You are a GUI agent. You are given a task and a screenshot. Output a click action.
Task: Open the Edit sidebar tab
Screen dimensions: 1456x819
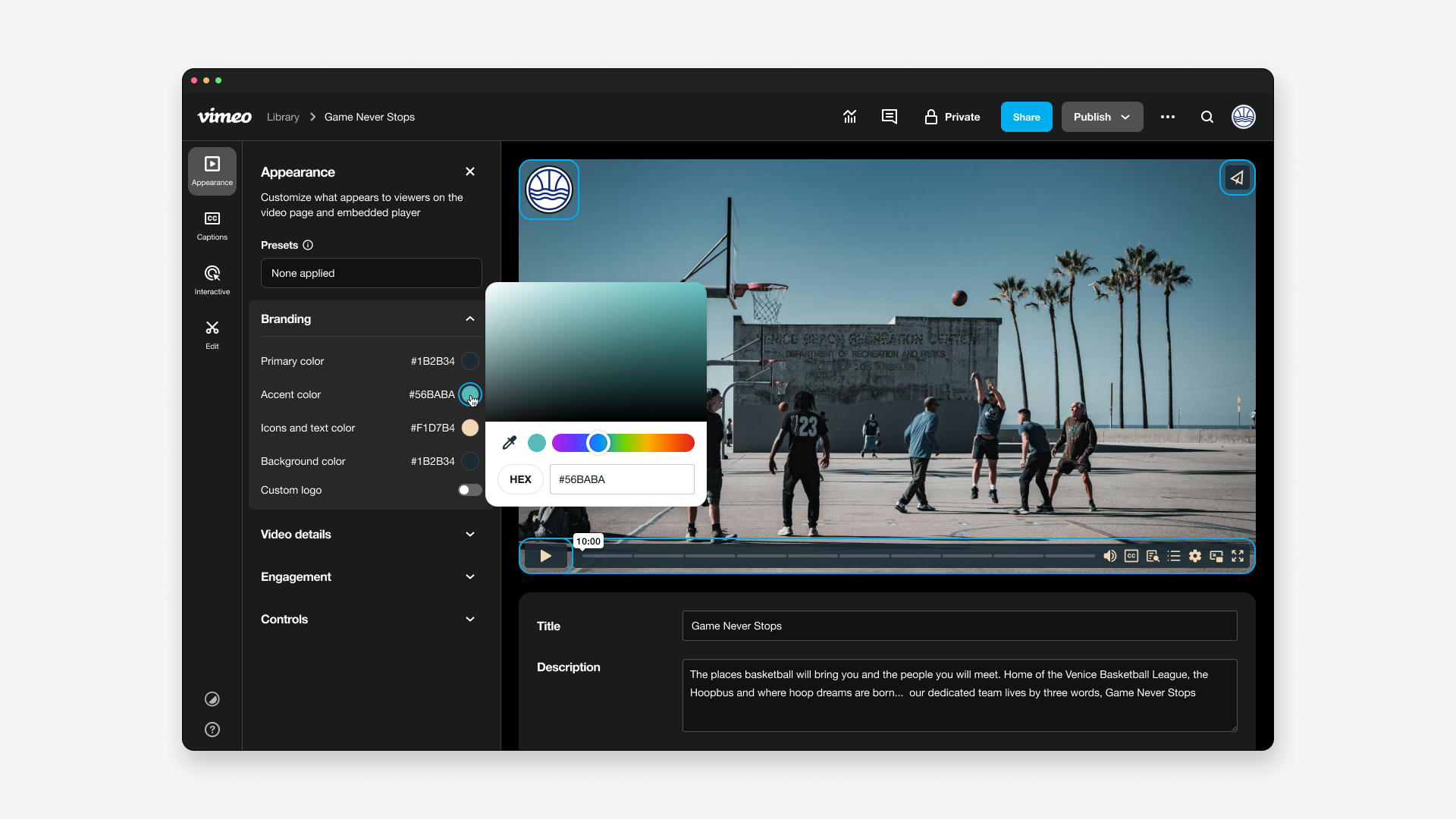[x=212, y=335]
